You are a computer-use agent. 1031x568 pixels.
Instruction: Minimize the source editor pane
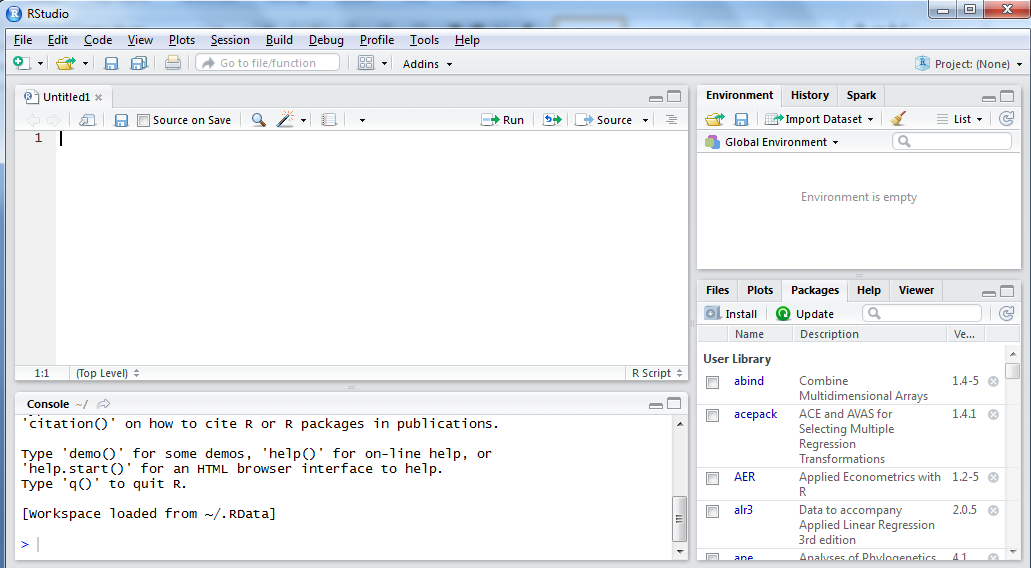(x=656, y=98)
